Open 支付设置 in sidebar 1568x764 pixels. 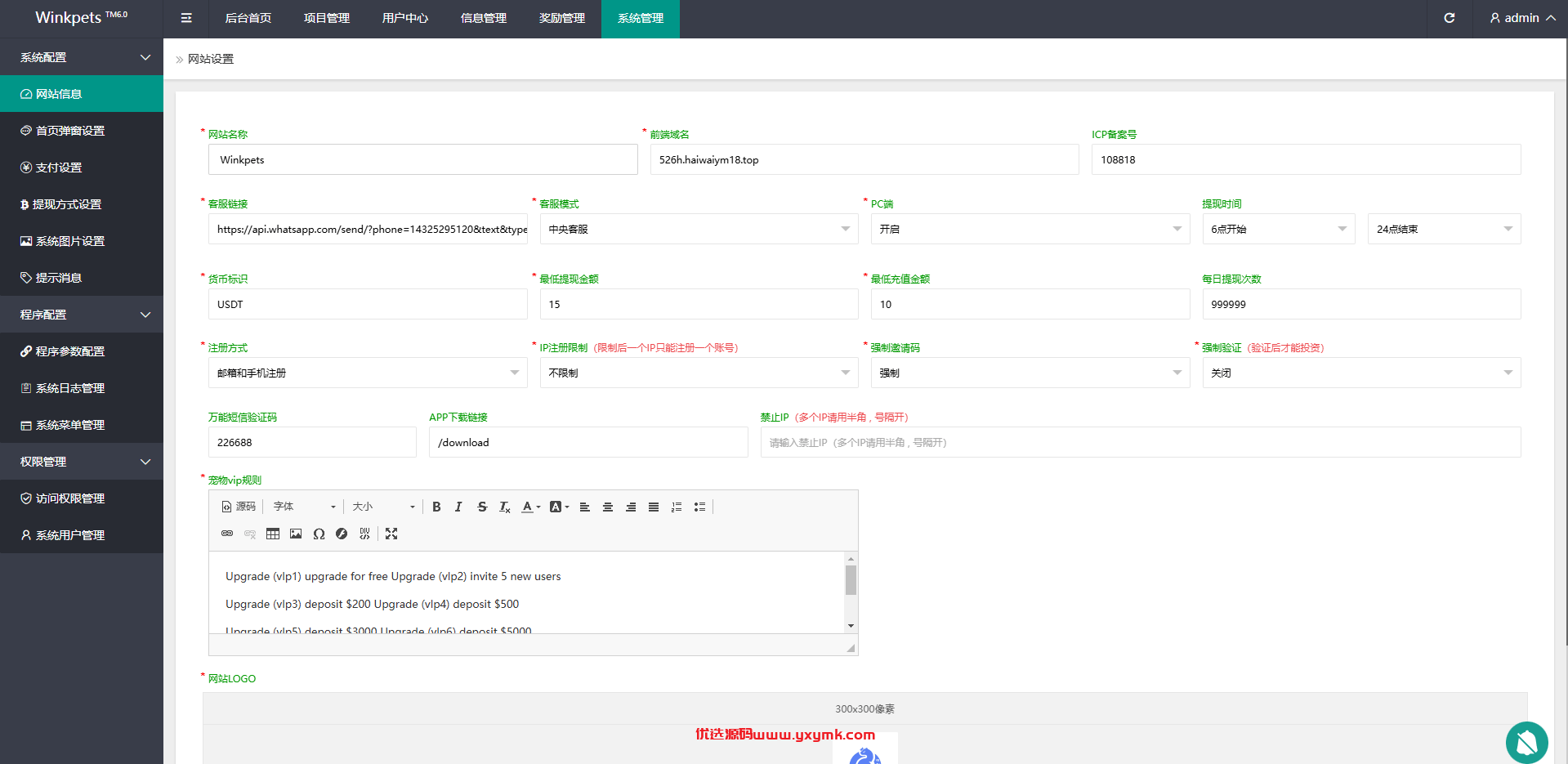tap(82, 168)
